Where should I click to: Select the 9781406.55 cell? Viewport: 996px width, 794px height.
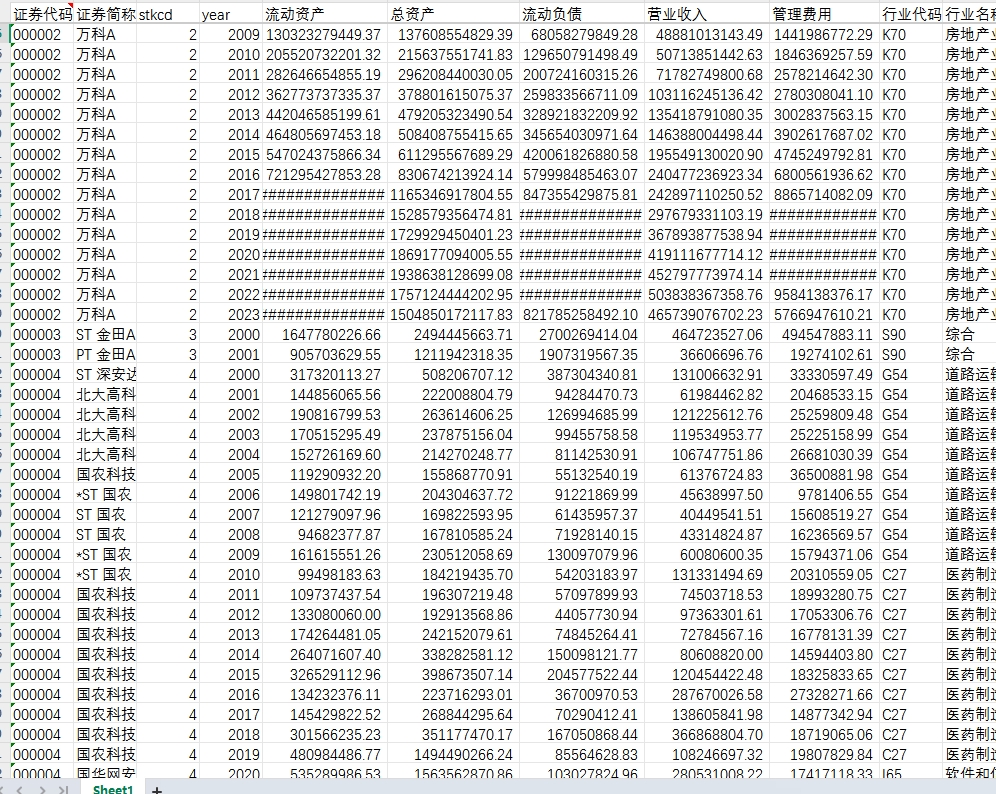[824, 495]
